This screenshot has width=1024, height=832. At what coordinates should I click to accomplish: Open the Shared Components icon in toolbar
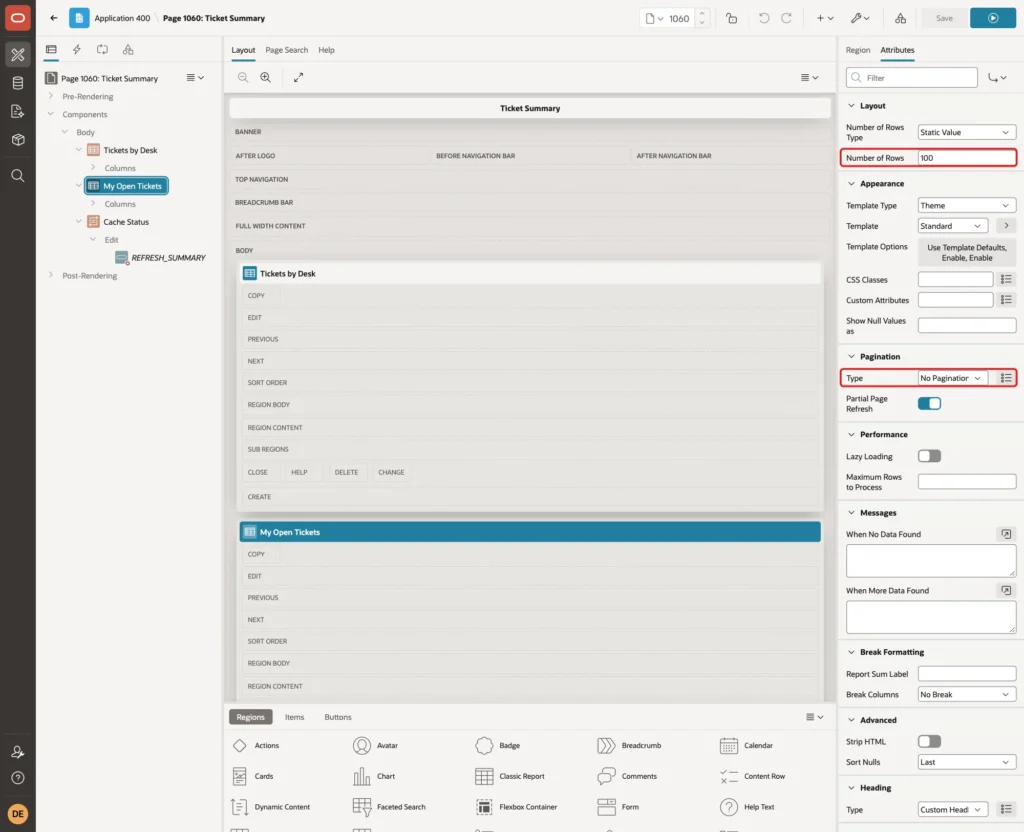click(900, 18)
